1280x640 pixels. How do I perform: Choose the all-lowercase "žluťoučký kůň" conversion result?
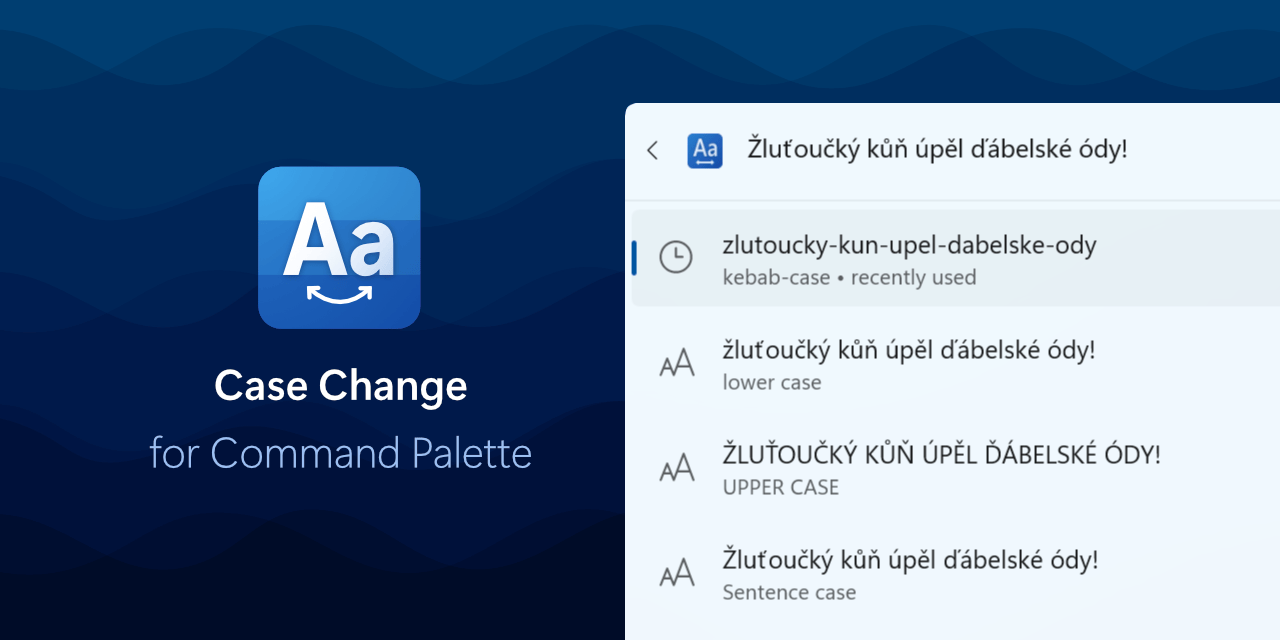909,350
